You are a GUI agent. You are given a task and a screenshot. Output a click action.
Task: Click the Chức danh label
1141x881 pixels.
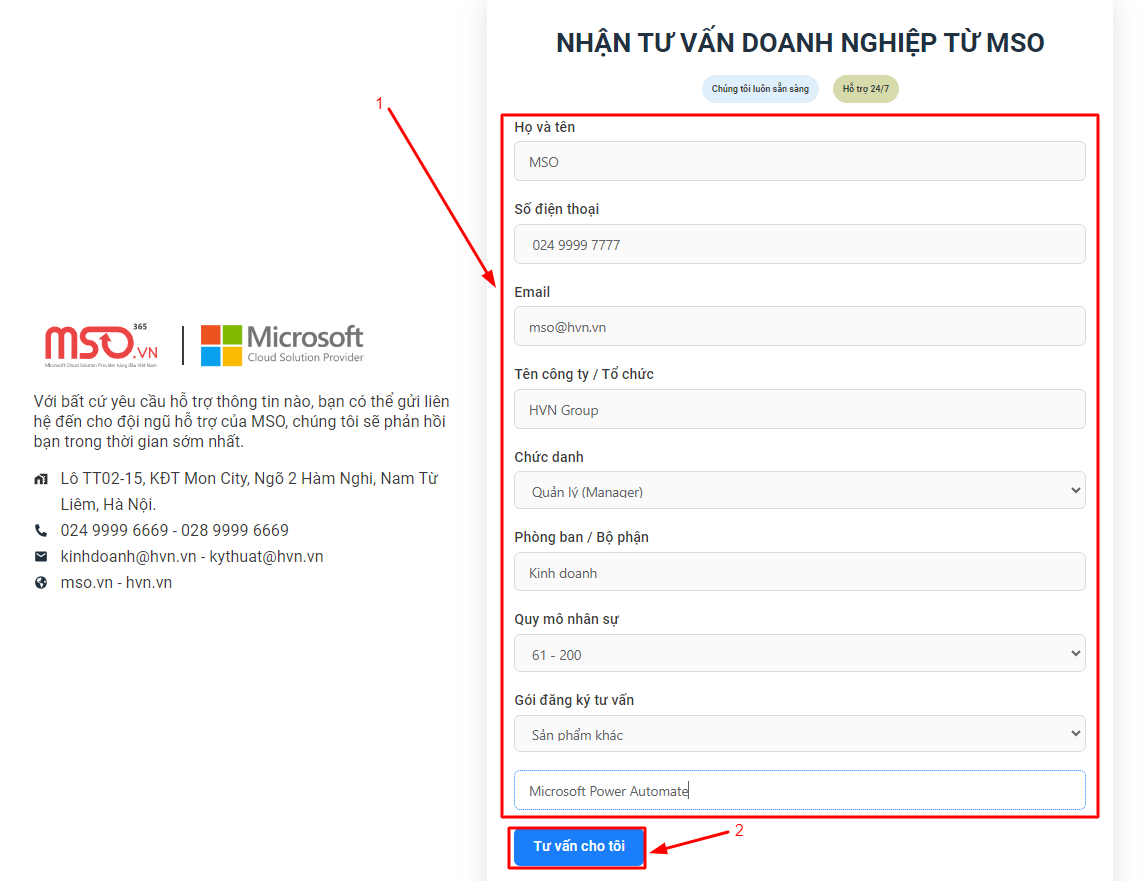[x=549, y=457]
